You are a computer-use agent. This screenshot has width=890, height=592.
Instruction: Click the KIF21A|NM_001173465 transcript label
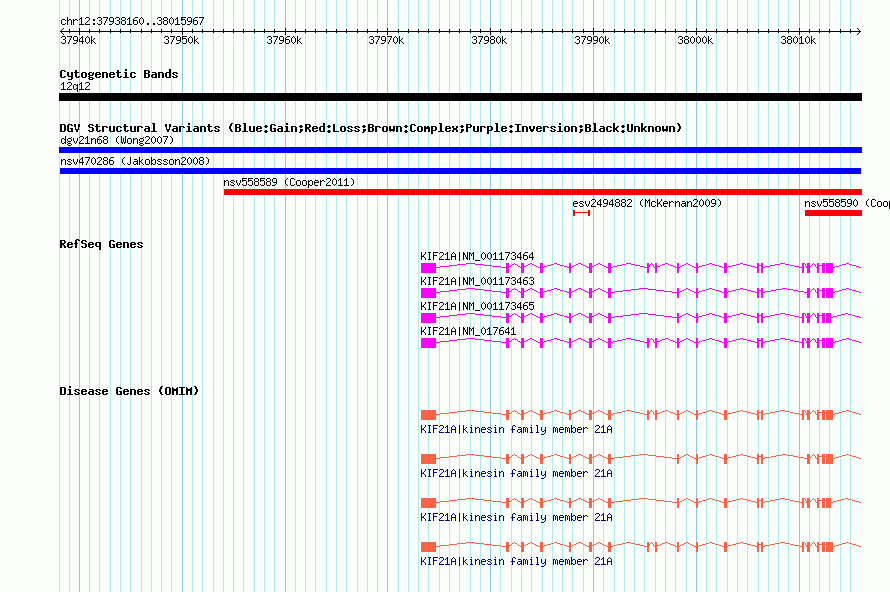point(477,307)
